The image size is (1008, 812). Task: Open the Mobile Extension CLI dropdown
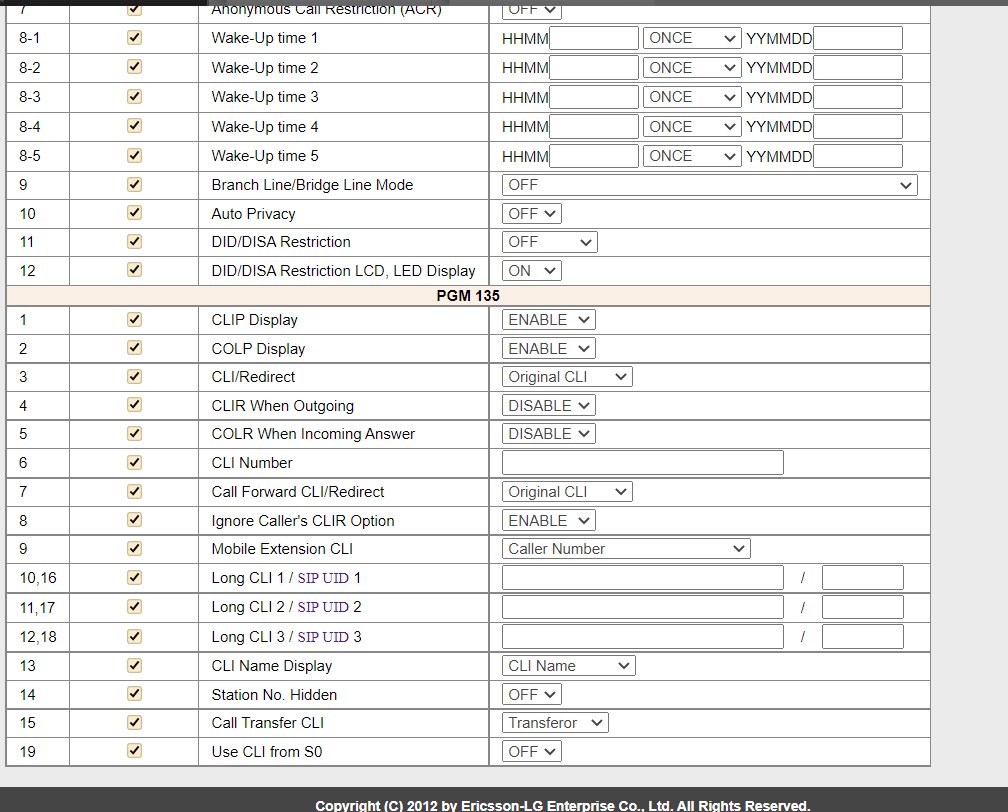click(x=625, y=549)
